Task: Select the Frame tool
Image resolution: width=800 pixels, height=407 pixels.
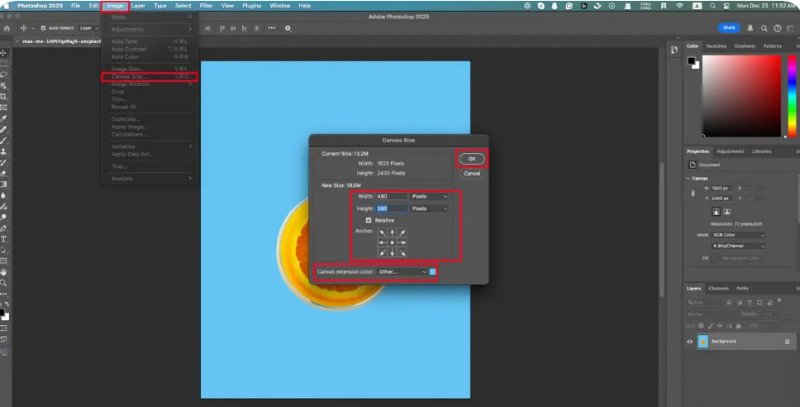Action: pyautogui.click(x=3, y=108)
